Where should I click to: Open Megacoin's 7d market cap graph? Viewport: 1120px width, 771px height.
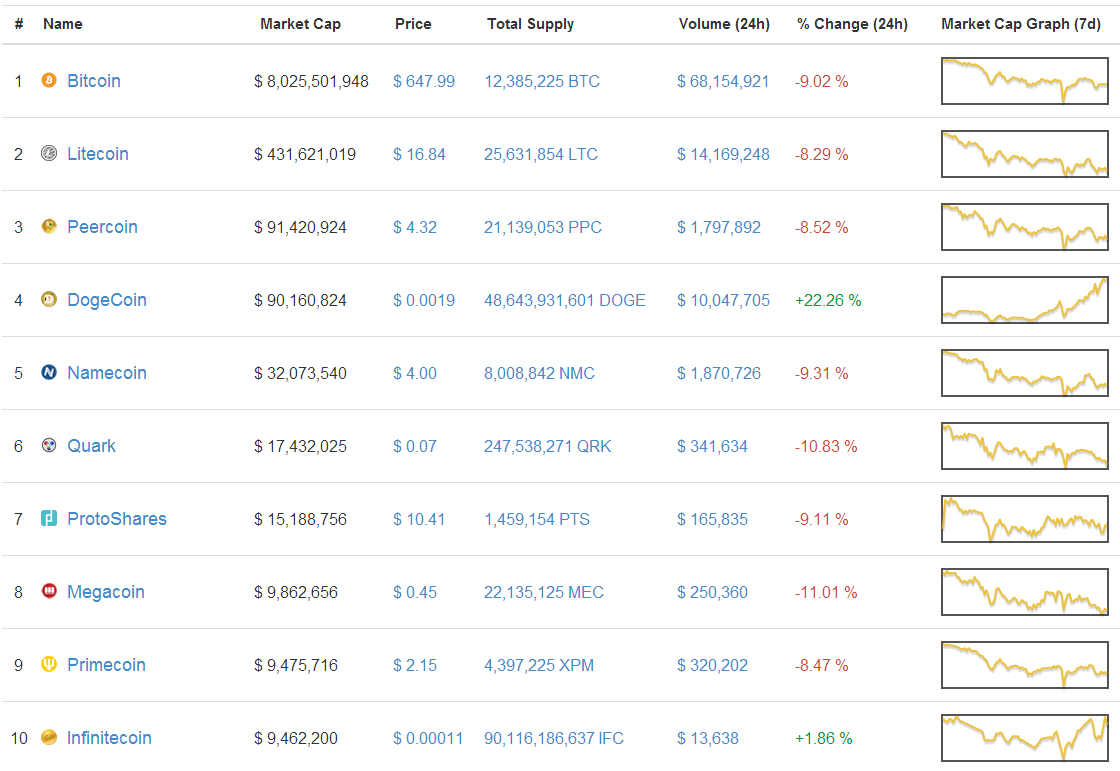click(x=1025, y=592)
